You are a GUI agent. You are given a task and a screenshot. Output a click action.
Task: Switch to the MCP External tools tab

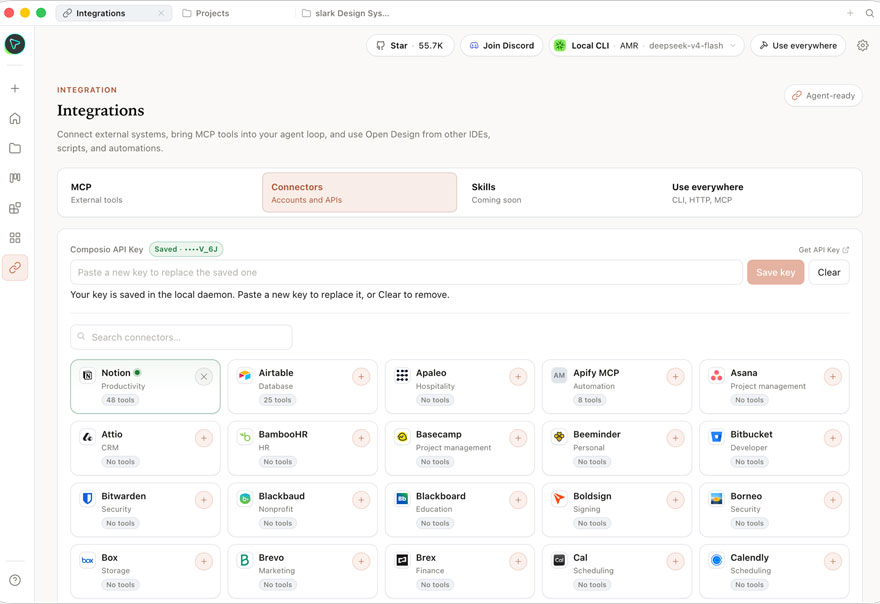click(160, 193)
